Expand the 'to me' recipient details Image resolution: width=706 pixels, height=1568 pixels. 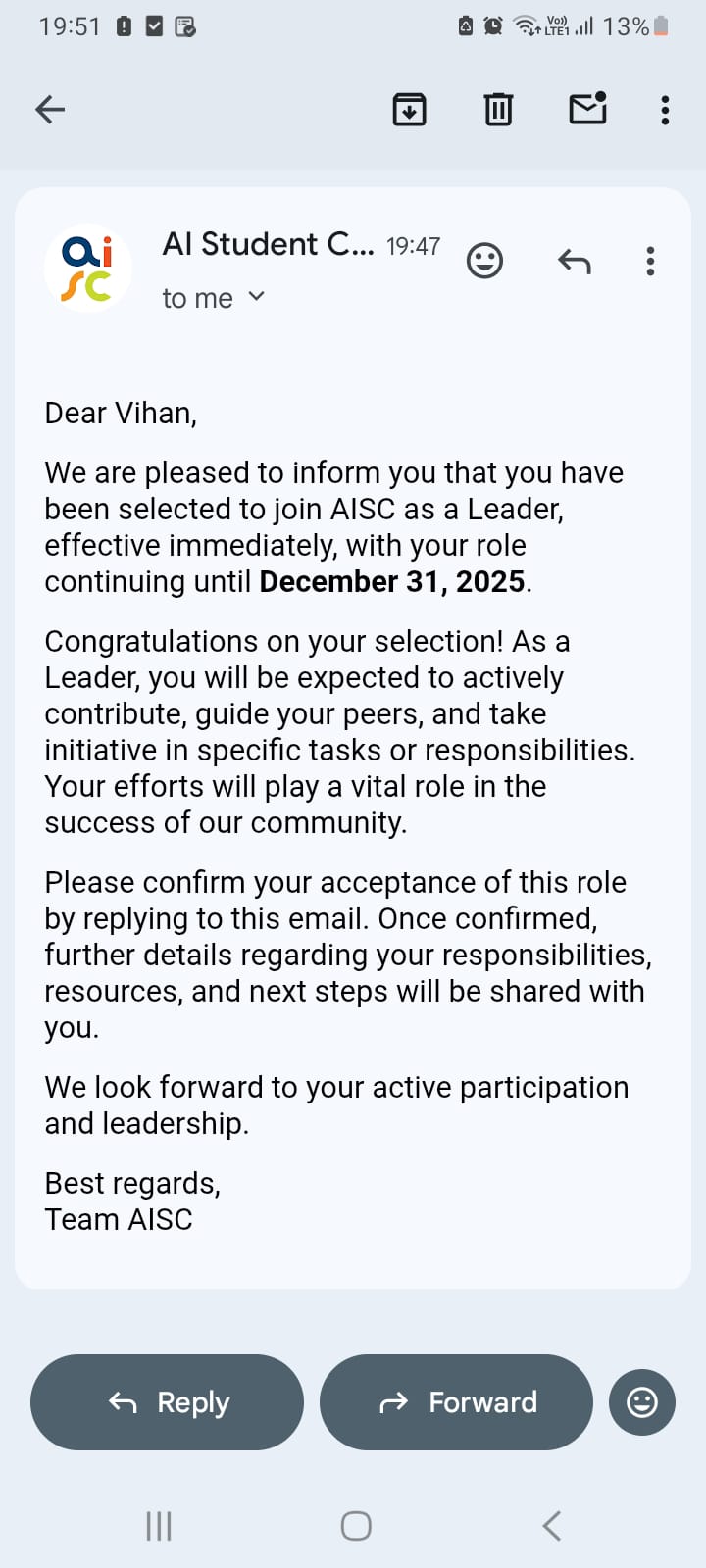click(x=256, y=297)
